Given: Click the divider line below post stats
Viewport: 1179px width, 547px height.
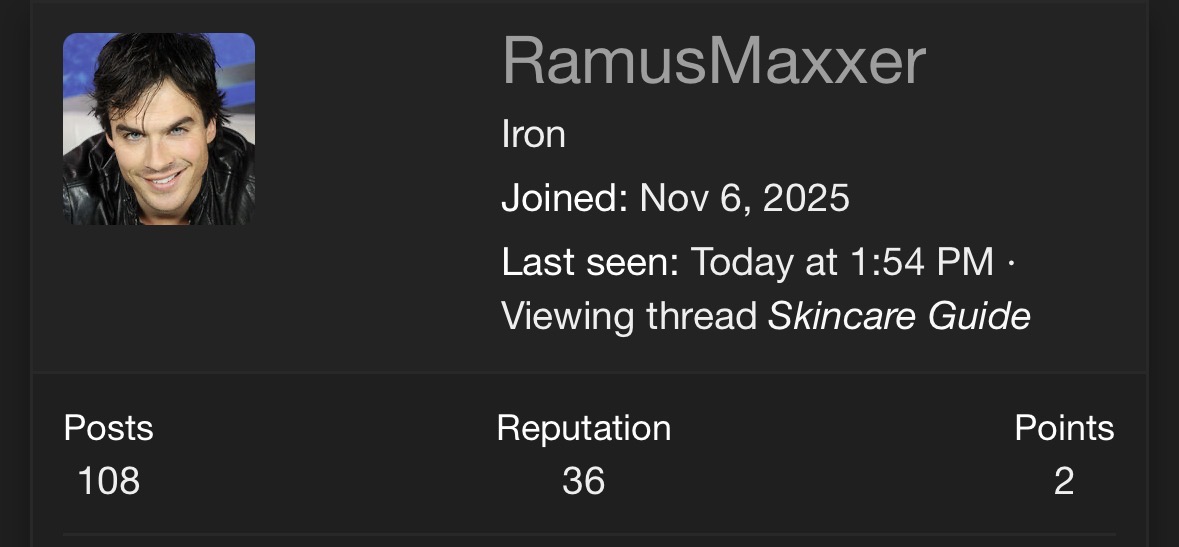Looking at the screenshot, I should tap(590, 534).
